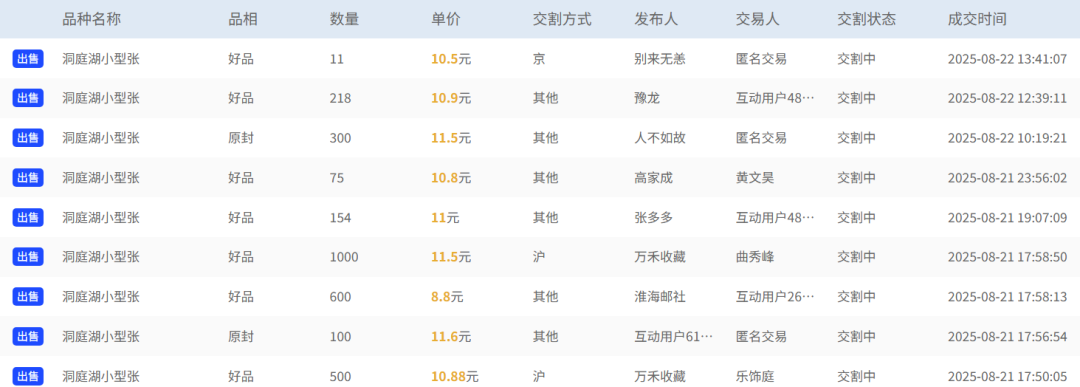This screenshot has width=1080, height=387.
Task: Select the quantity 1000 cell
Action: pyautogui.click(x=344, y=258)
